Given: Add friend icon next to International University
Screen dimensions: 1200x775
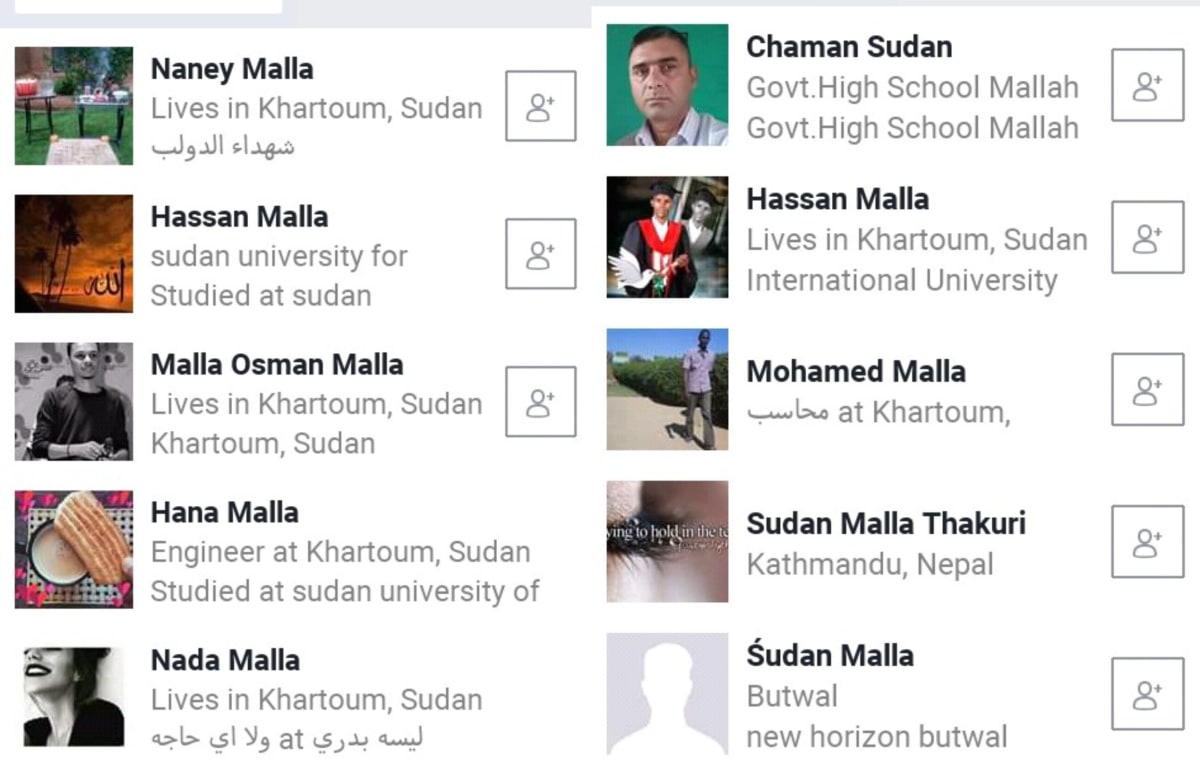Looking at the screenshot, I should 1148,238.
